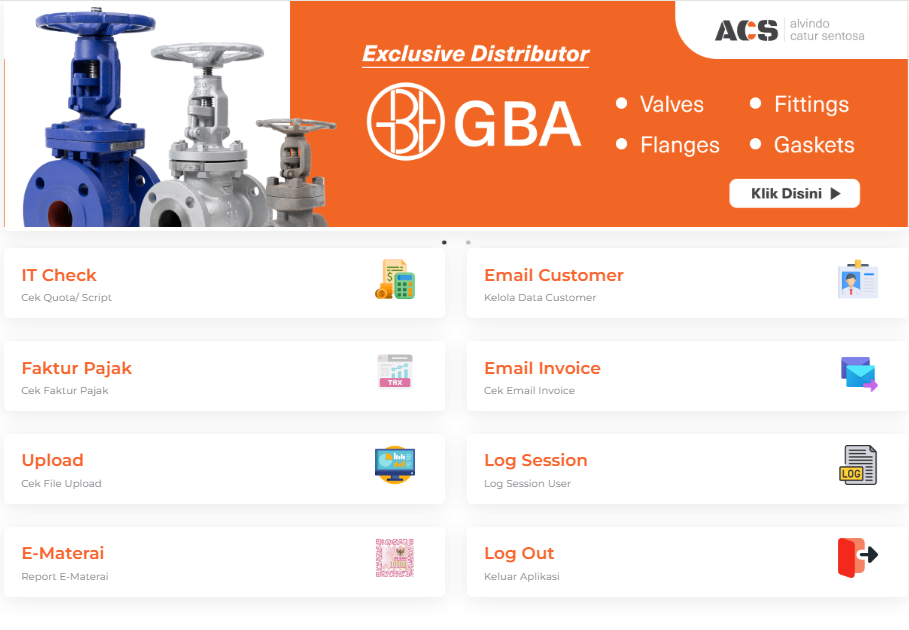View the Log Session title
Viewport: 909px width, 630px height.
pyautogui.click(x=536, y=460)
